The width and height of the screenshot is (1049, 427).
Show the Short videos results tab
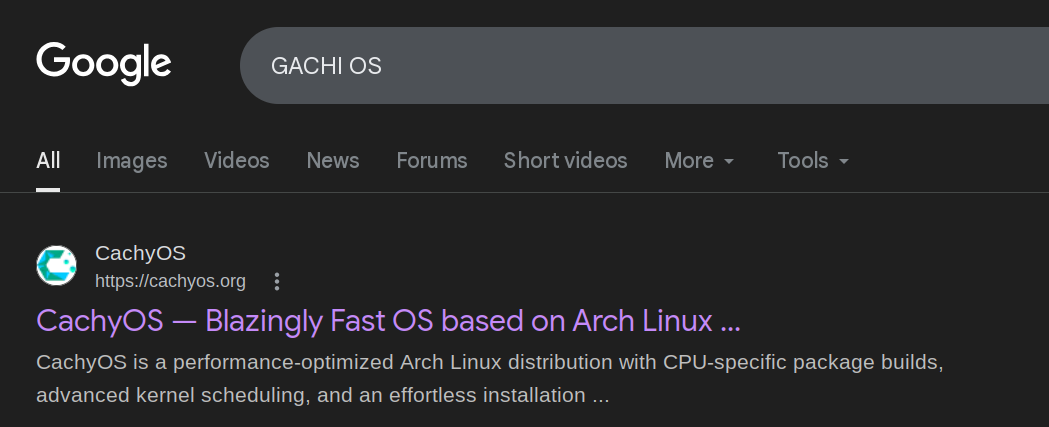click(x=565, y=161)
